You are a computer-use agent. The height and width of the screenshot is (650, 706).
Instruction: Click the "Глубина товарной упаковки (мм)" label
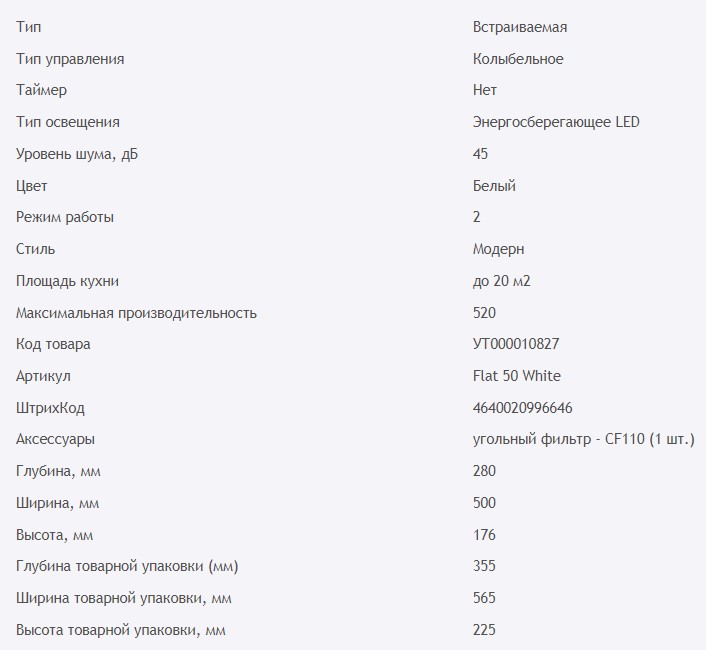tap(127, 567)
